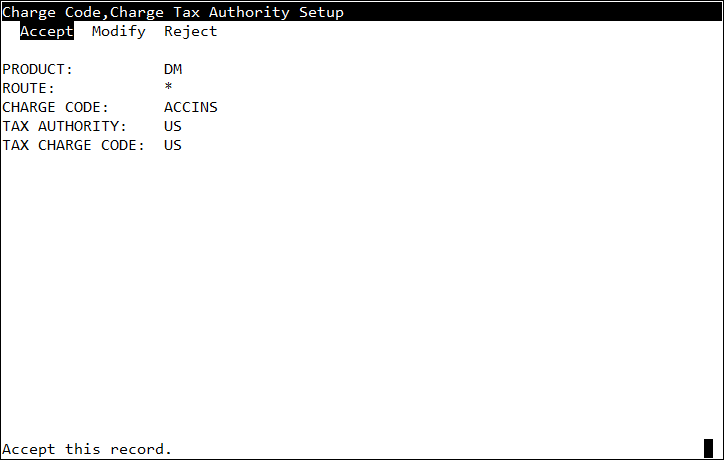Click the word "Accept" in bottom status line
724x460 pixels.
click(x=29, y=449)
